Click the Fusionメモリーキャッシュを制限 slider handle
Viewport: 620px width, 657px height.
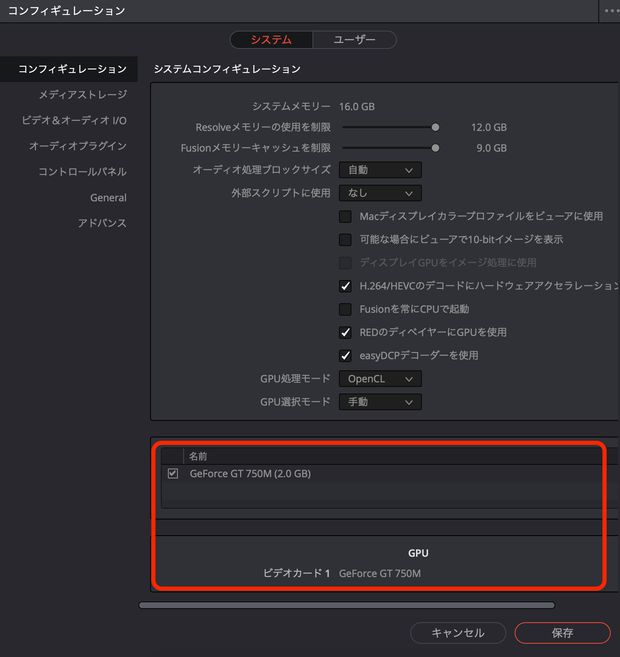435,148
